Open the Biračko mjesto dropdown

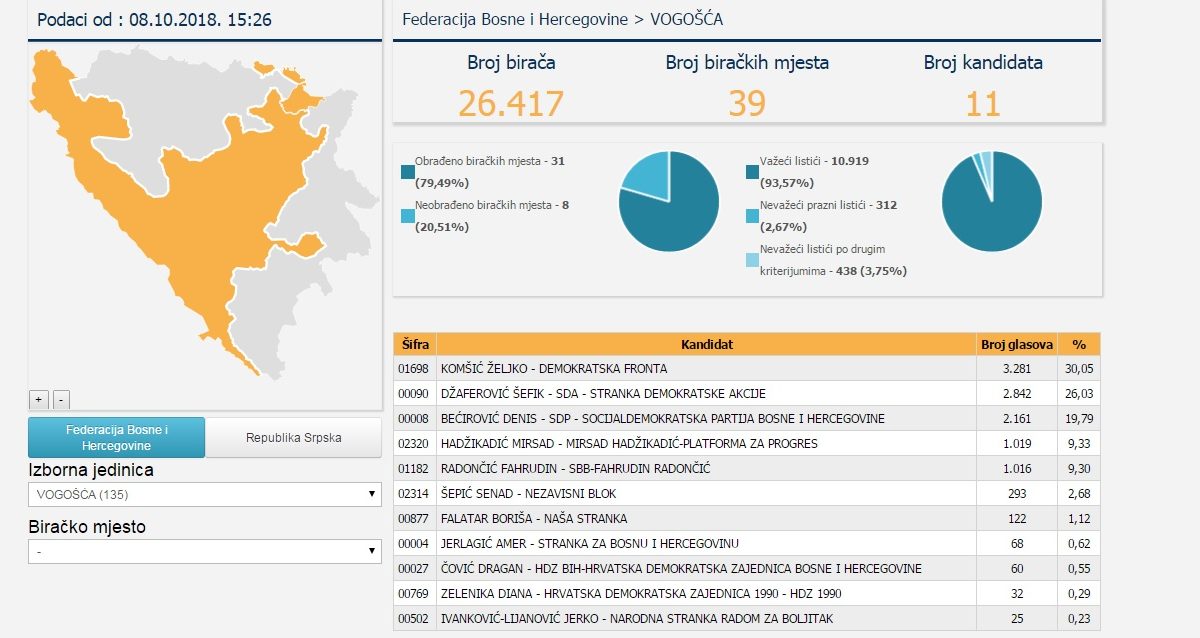[205, 551]
